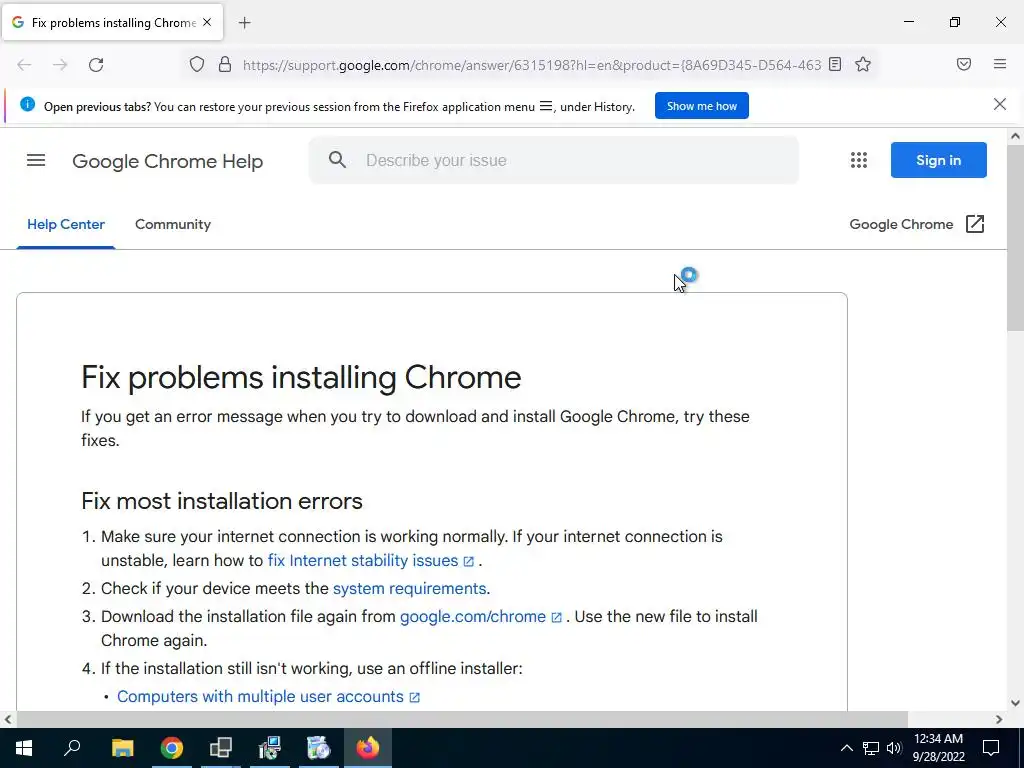The height and width of the screenshot is (768, 1024).
Task: Click the Firefox icon in the taskbar
Action: pos(368,748)
